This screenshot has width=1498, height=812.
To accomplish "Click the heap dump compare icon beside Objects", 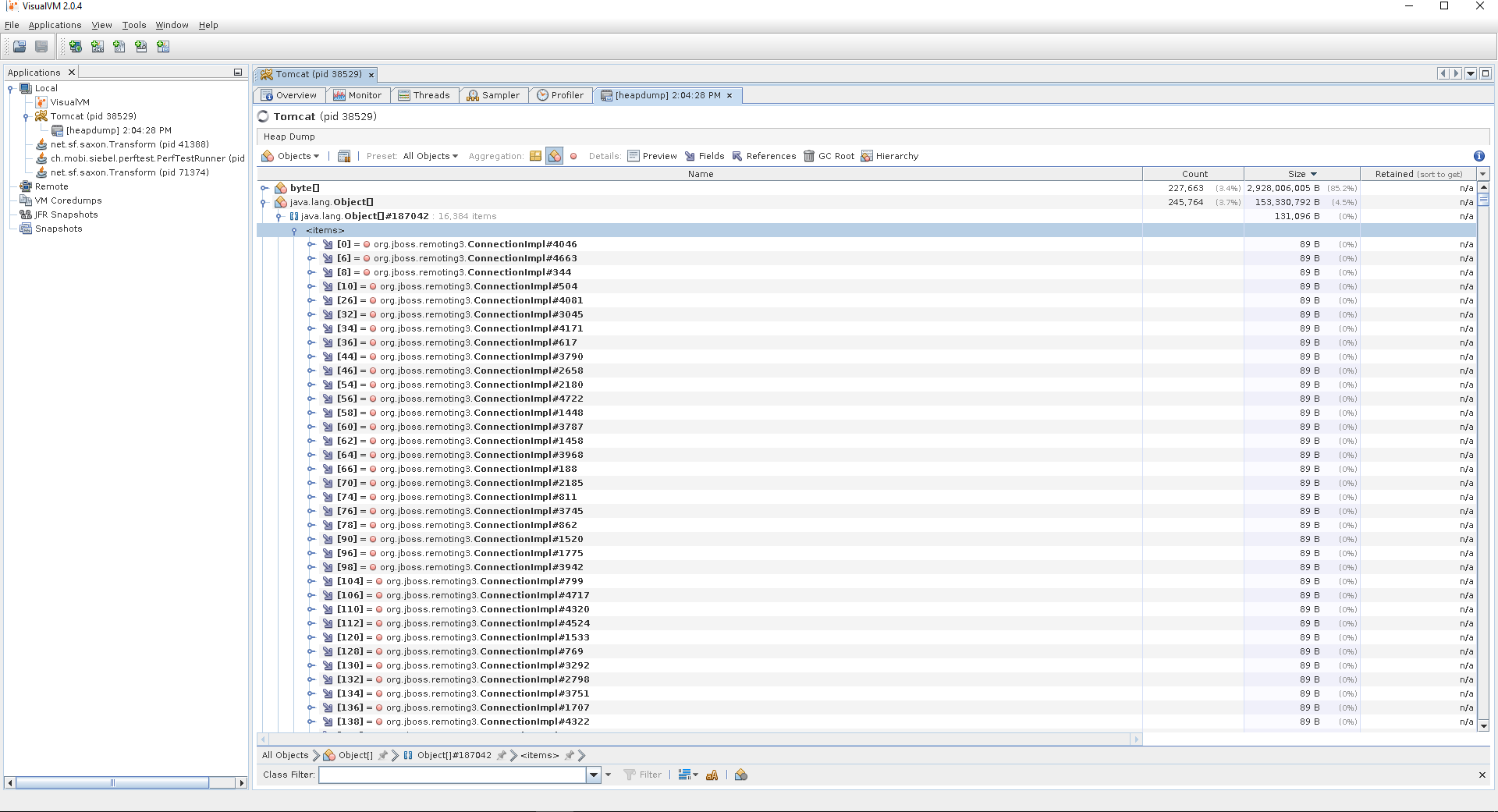I will [344, 156].
